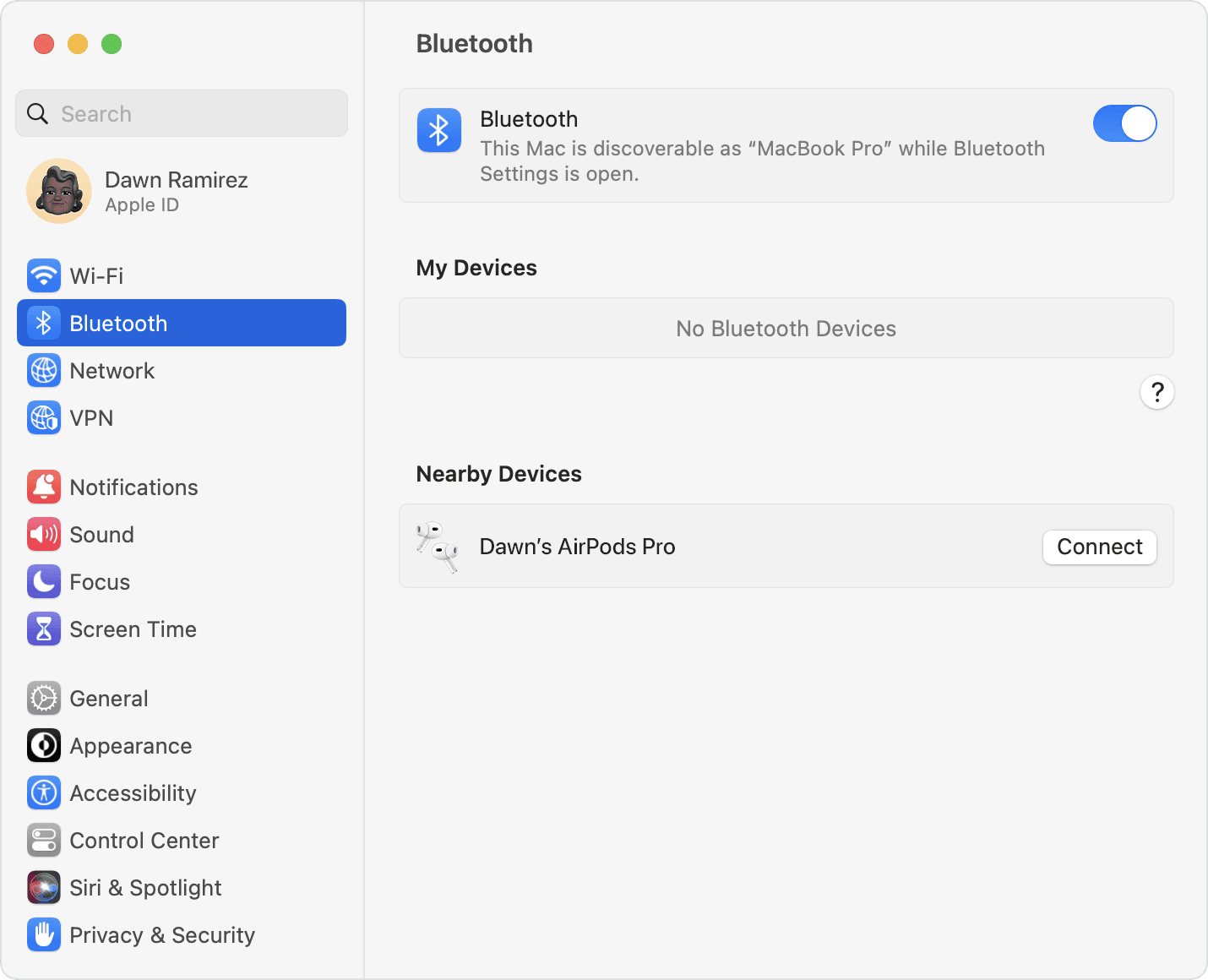Go to General settings
Image resolution: width=1208 pixels, height=980 pixels.
109,699
